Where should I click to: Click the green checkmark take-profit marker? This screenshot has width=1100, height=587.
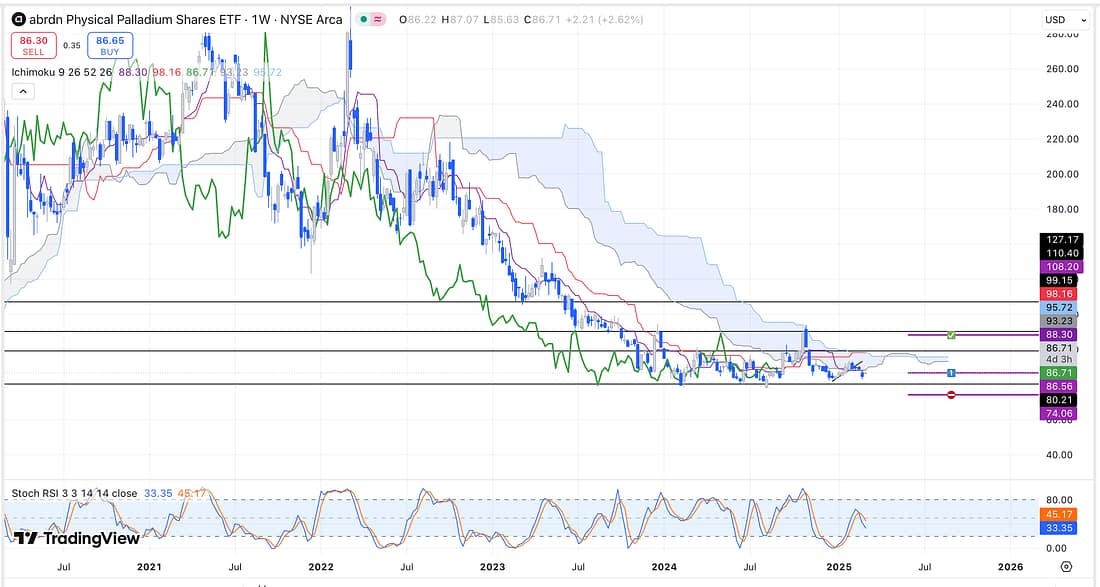(951, 334)
